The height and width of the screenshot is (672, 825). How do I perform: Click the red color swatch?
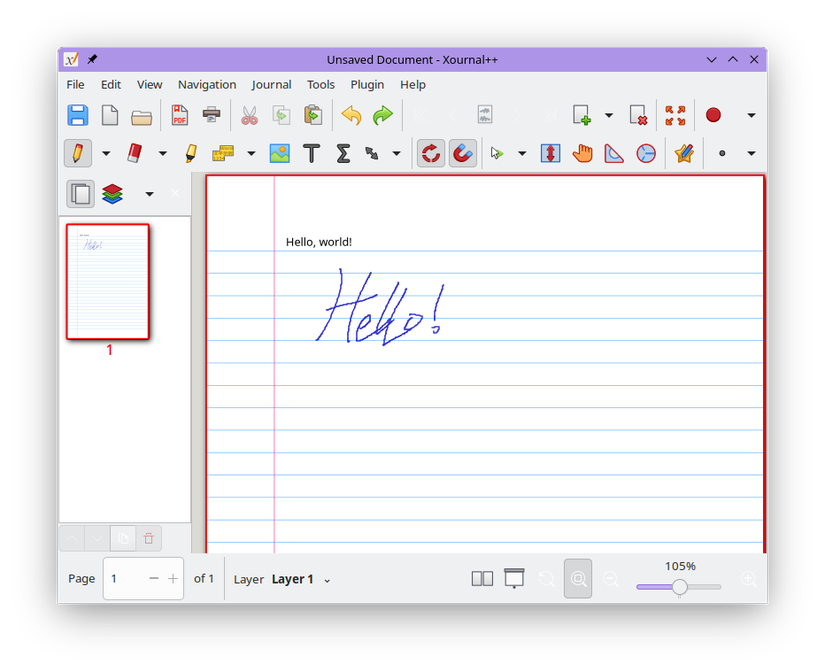[x=713, y=115]
